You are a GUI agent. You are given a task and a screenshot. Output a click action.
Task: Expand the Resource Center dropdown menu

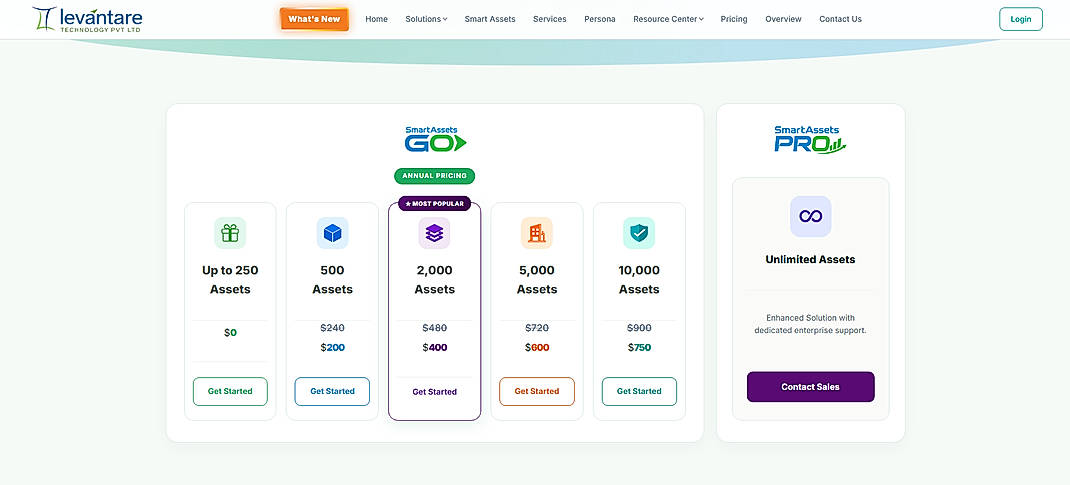point(668,19)
